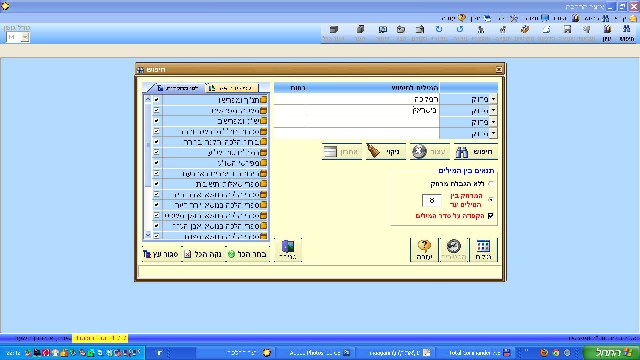640x360 pixels.
Task: Click the first search word input row
Action: click(357, 99)
